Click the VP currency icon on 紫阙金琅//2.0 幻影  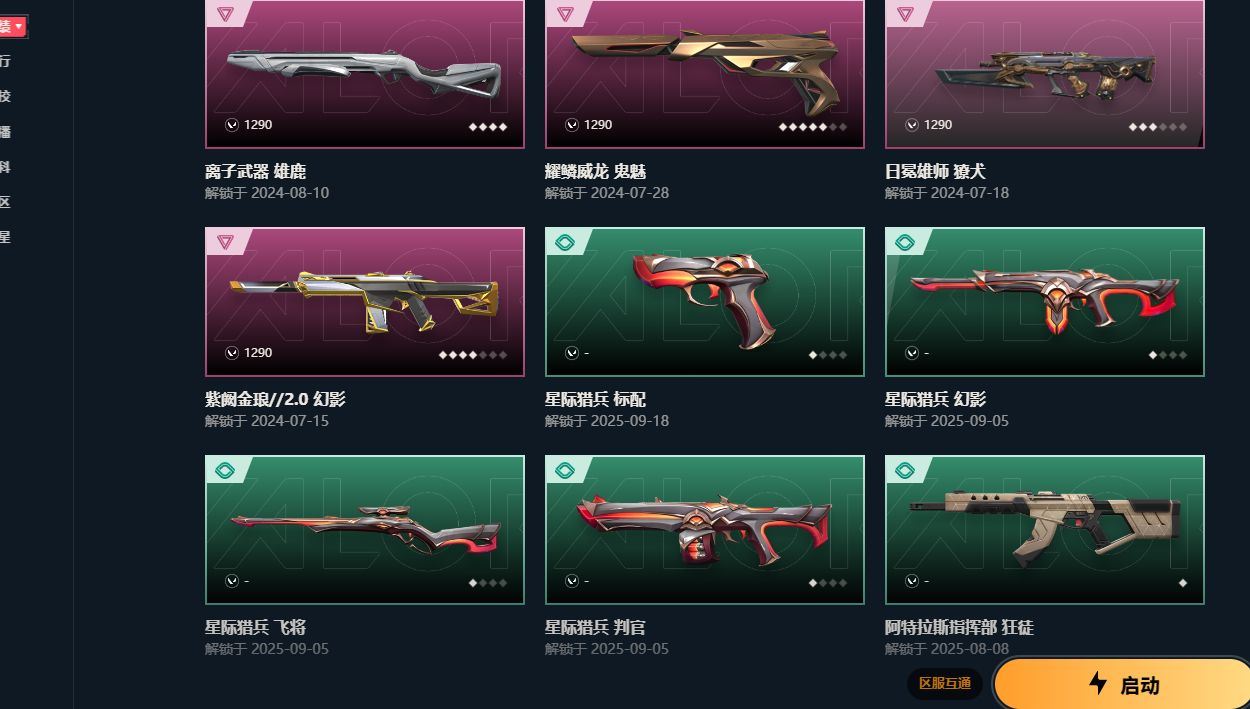click(232, 353)
